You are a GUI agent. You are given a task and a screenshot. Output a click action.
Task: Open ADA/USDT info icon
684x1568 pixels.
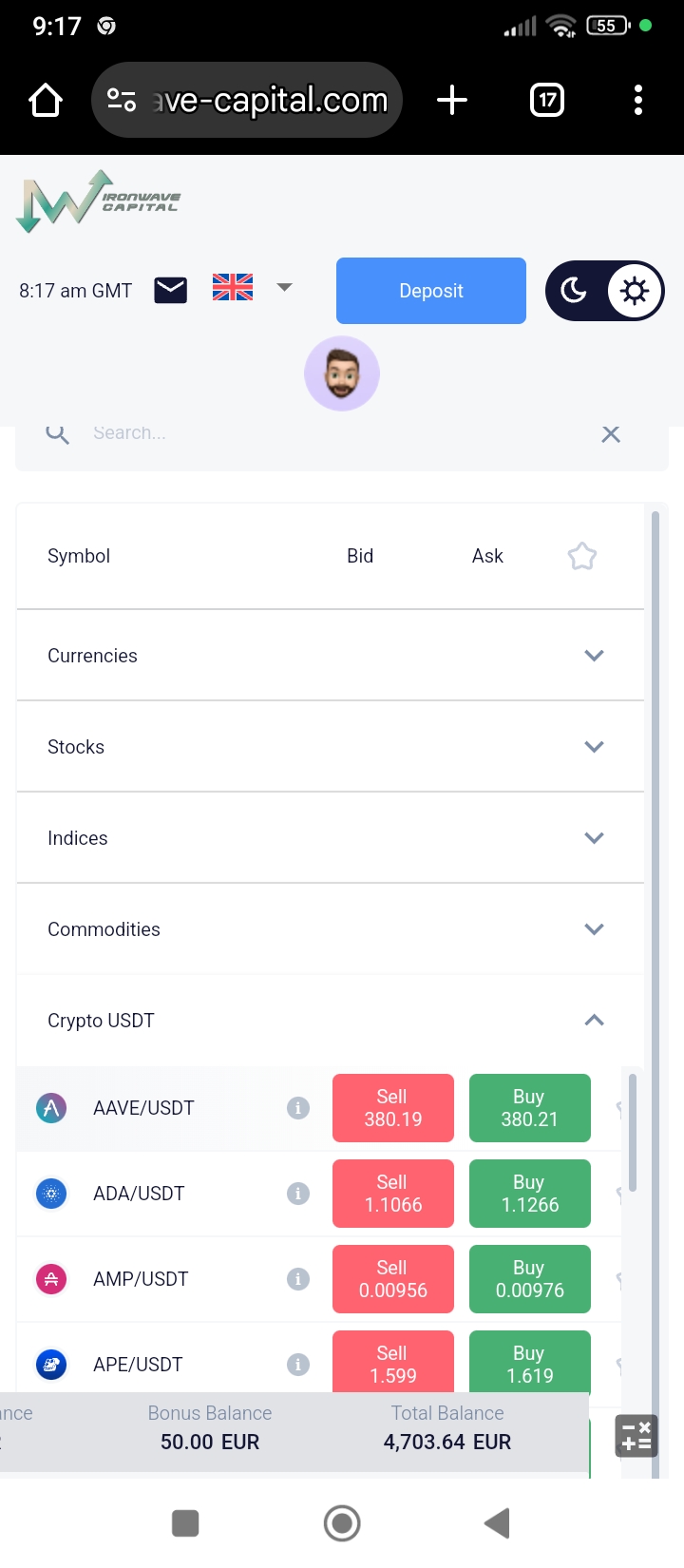[x=298, y=1194]
